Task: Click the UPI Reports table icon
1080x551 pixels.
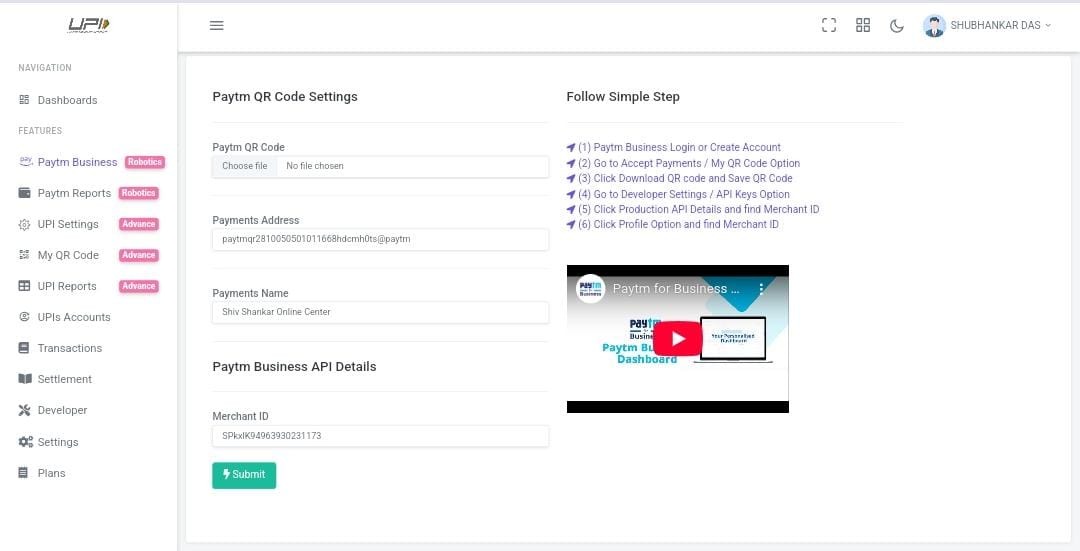Action: click(x=24, y=286)
